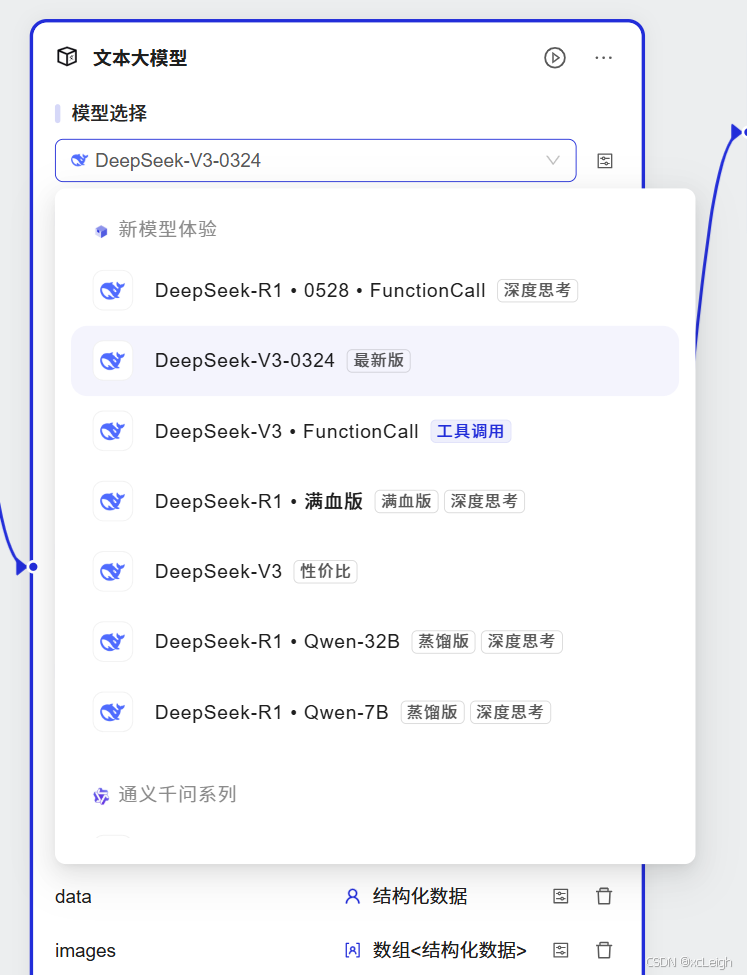This screenshot has width=747, height=975.
Task: Click the 模型选择 section label
Action: tap(109, 113)
